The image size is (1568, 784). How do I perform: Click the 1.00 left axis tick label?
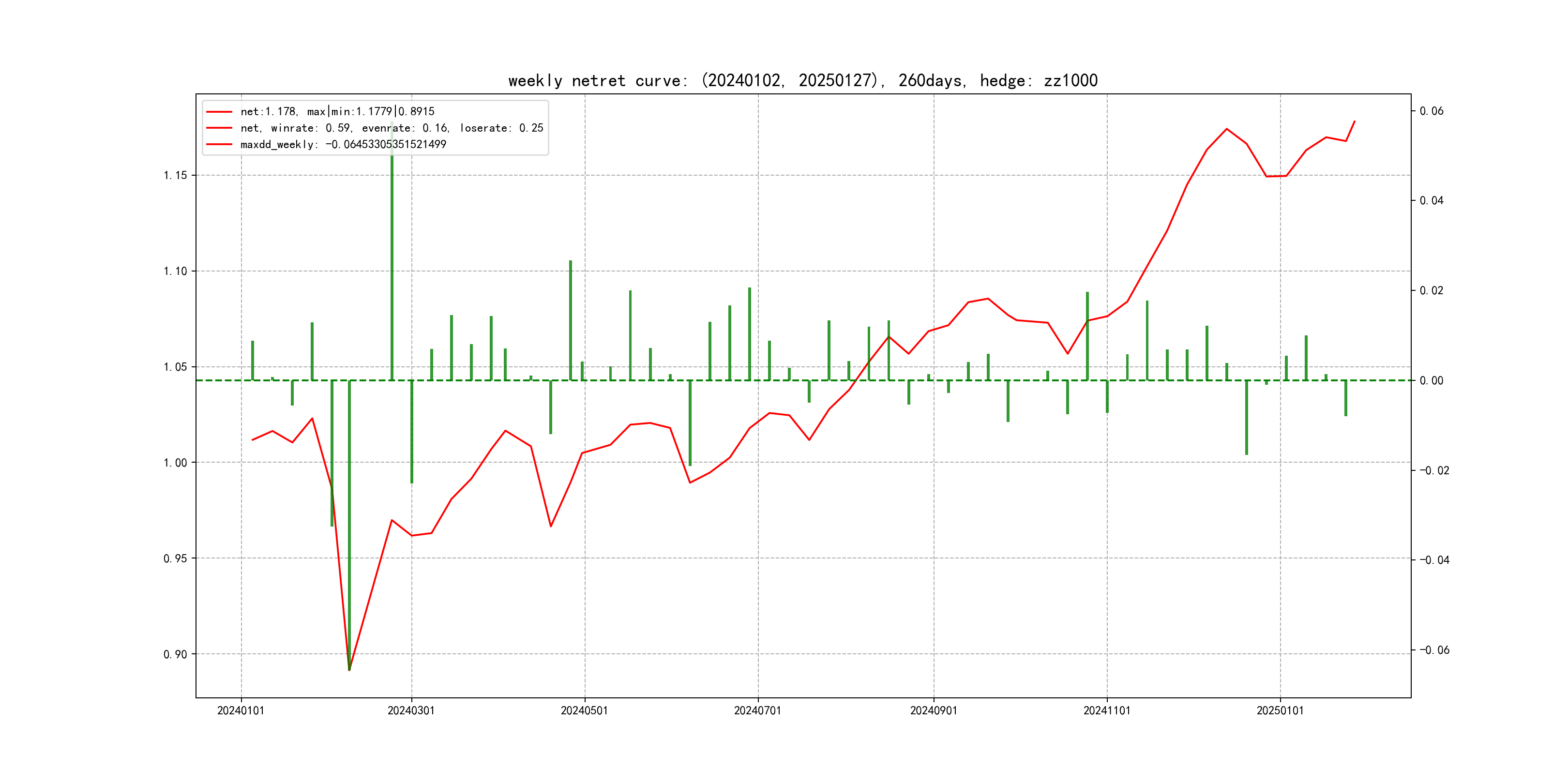[x=175, y=463]
